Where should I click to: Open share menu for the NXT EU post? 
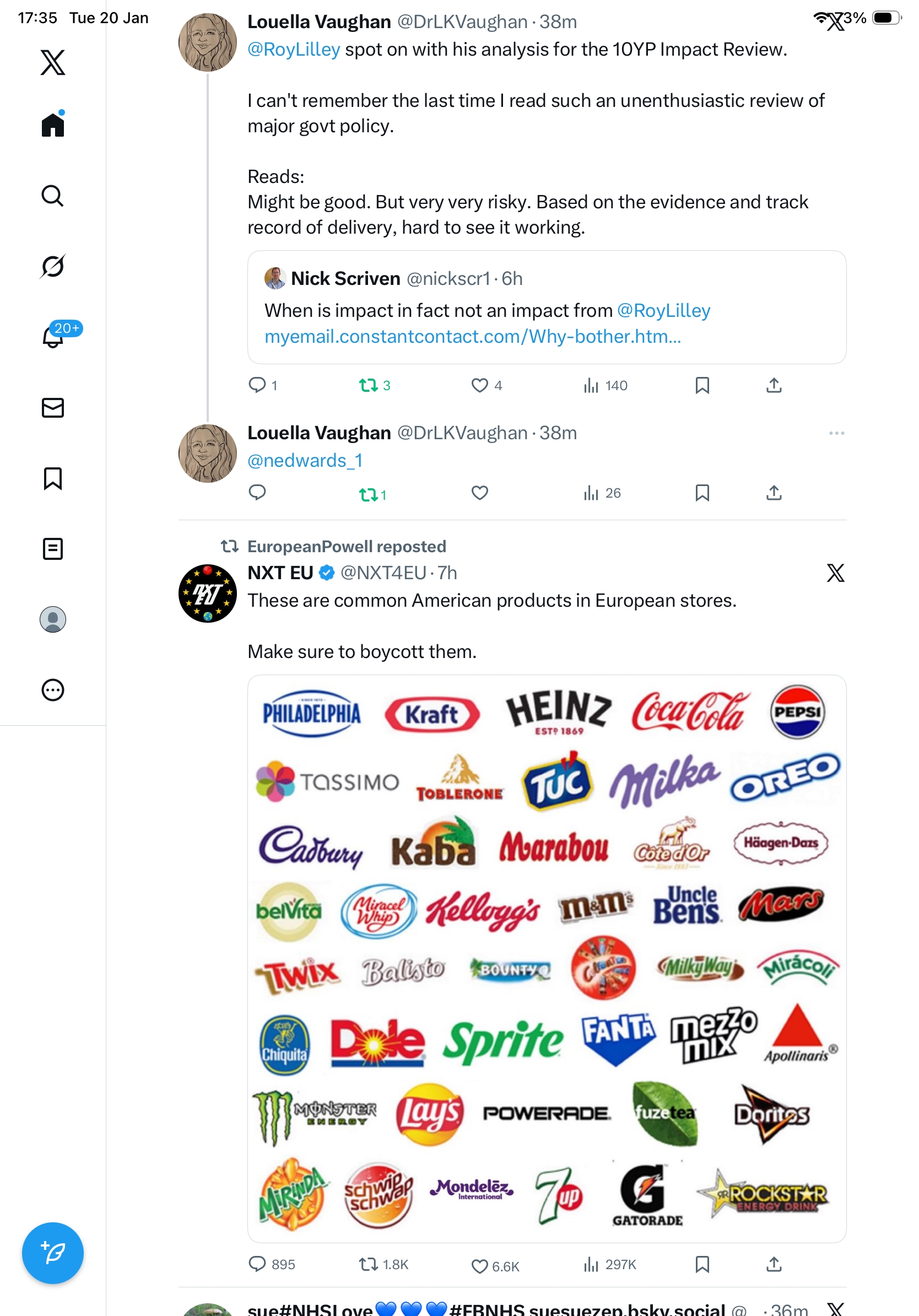[774, 1264]
